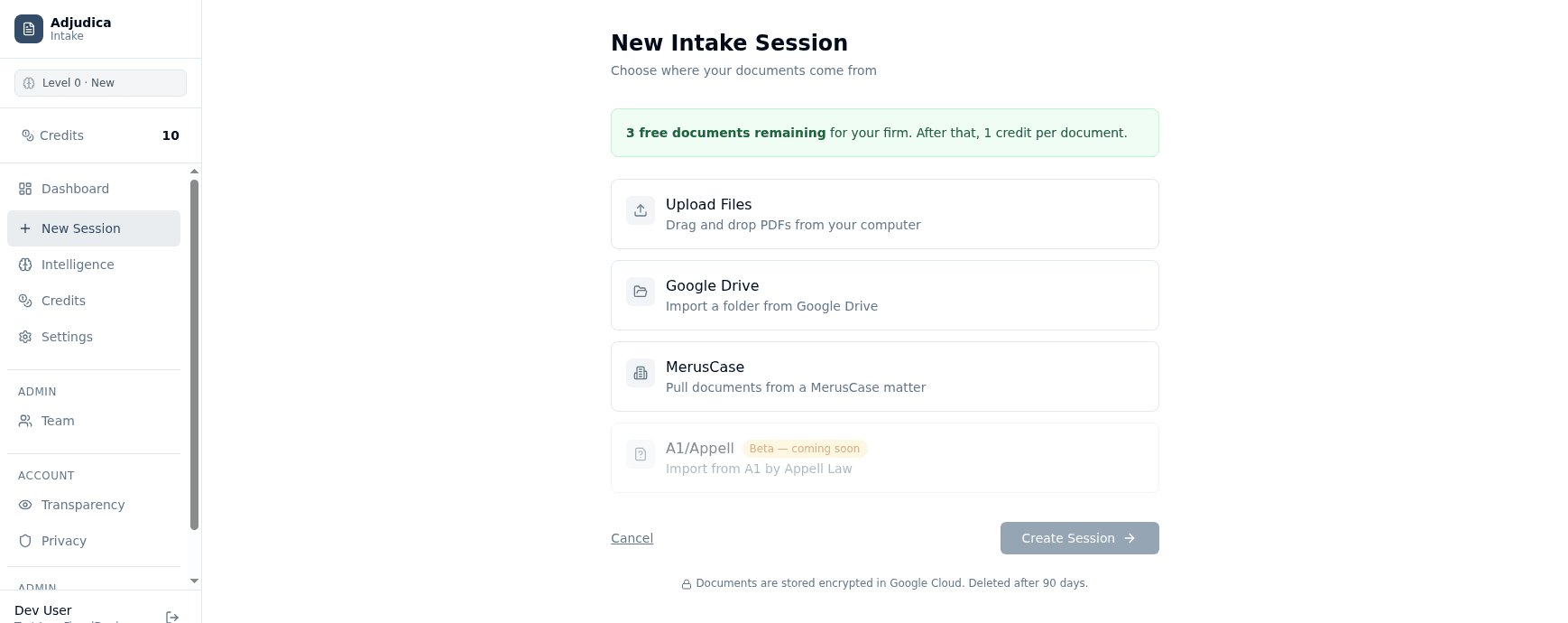Click the MerusCase building icon
This screenshot has width=1568, height=623.
pos(641,373)
